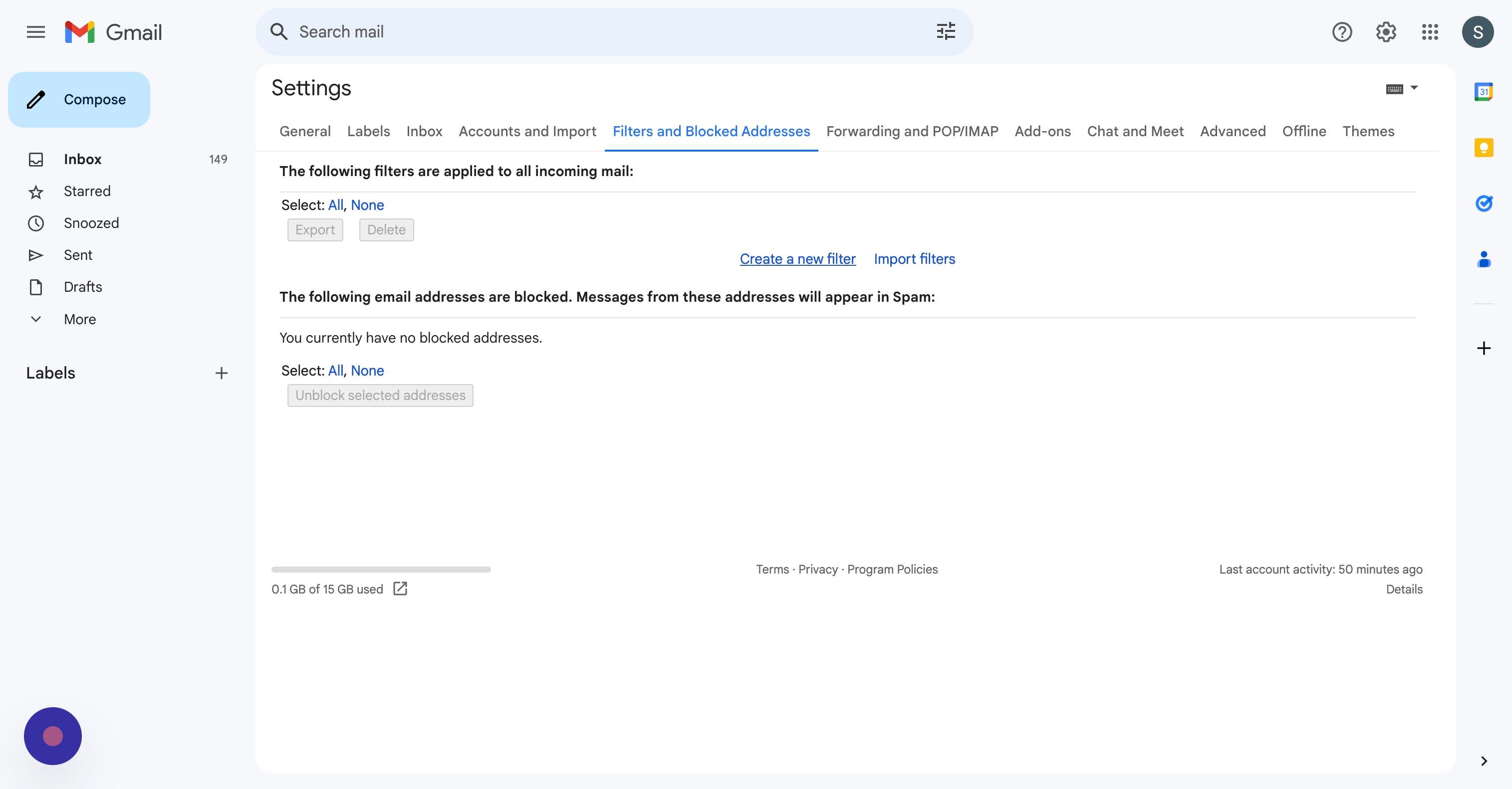Image resolution: width=1512 pixels, height=789 pixels.
Task: Open Google Calendar side panel icon
Action: point(1483,91)
